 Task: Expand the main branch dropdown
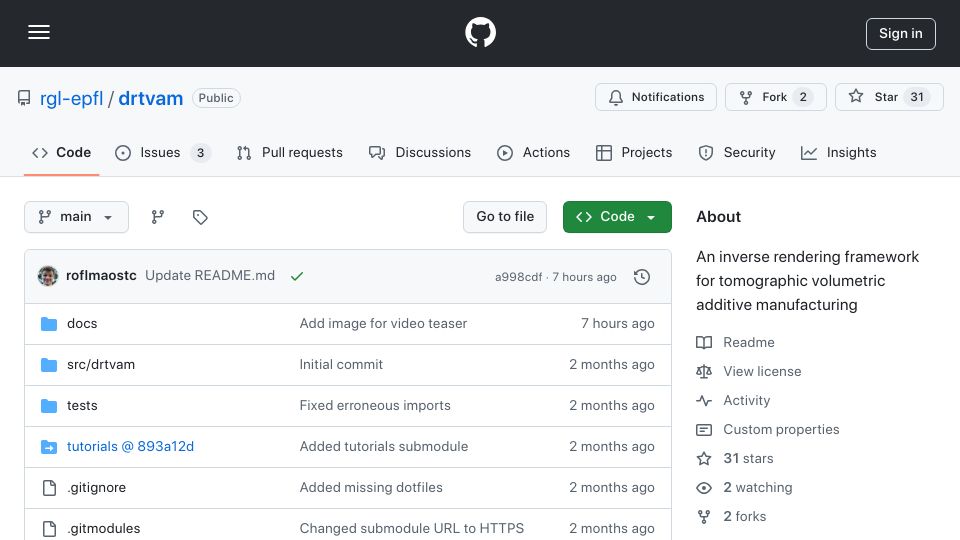(x=77, y=217)
